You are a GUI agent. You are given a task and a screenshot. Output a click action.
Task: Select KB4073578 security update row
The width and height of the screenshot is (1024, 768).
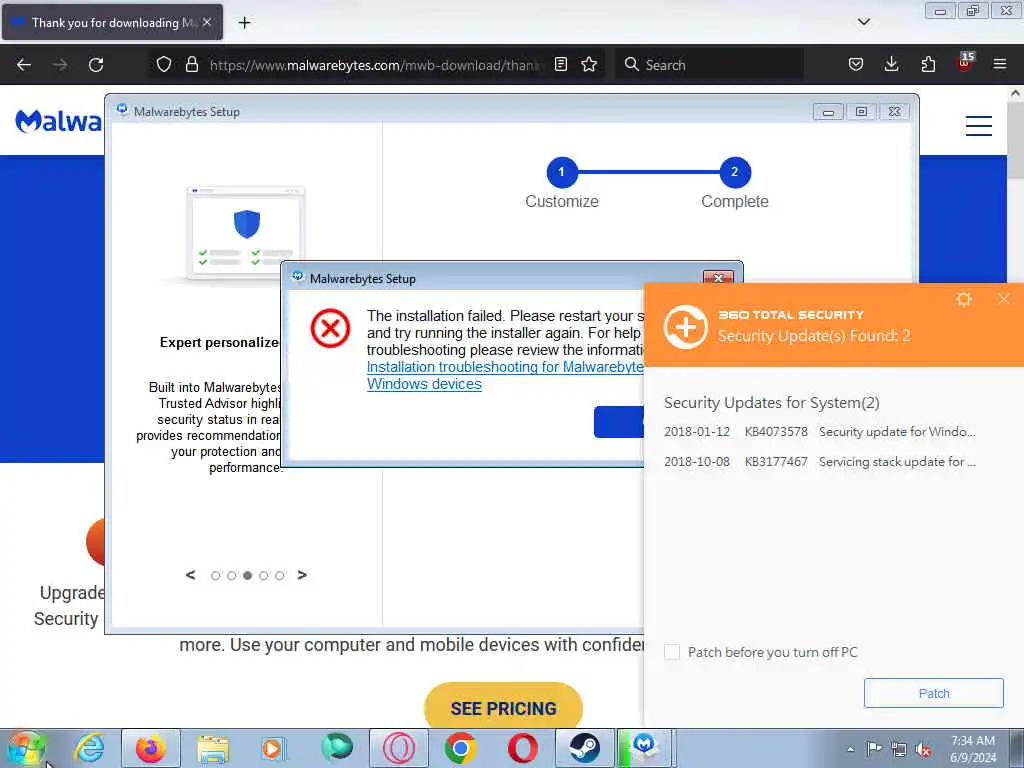point(820,432)
